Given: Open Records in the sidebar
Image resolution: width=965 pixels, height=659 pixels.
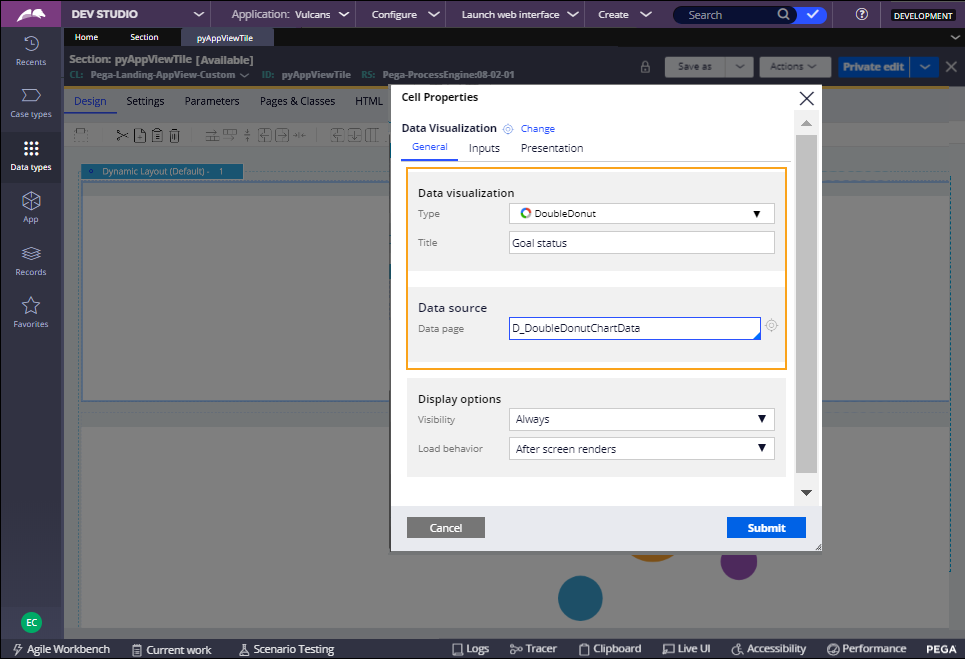Looking at the screenshot, I should click(31, 260).
